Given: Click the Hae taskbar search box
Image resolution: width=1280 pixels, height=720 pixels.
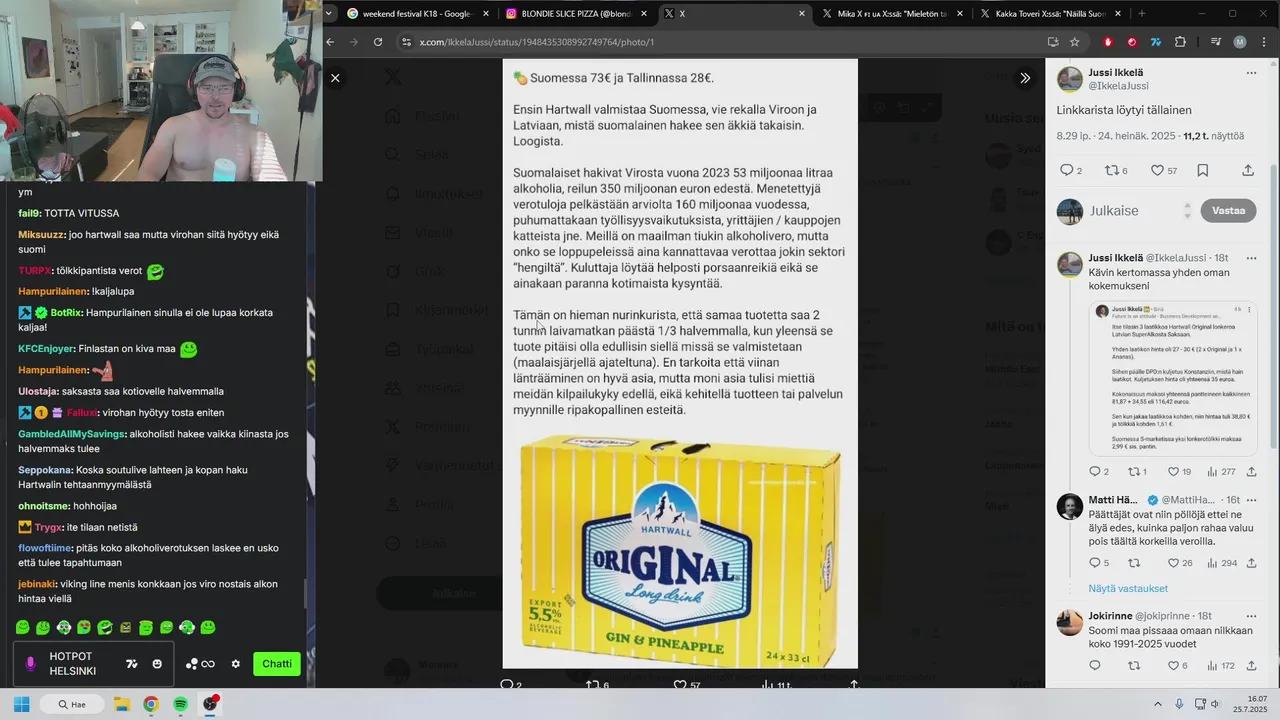Looking at the screenshot, I should point(71,704).
